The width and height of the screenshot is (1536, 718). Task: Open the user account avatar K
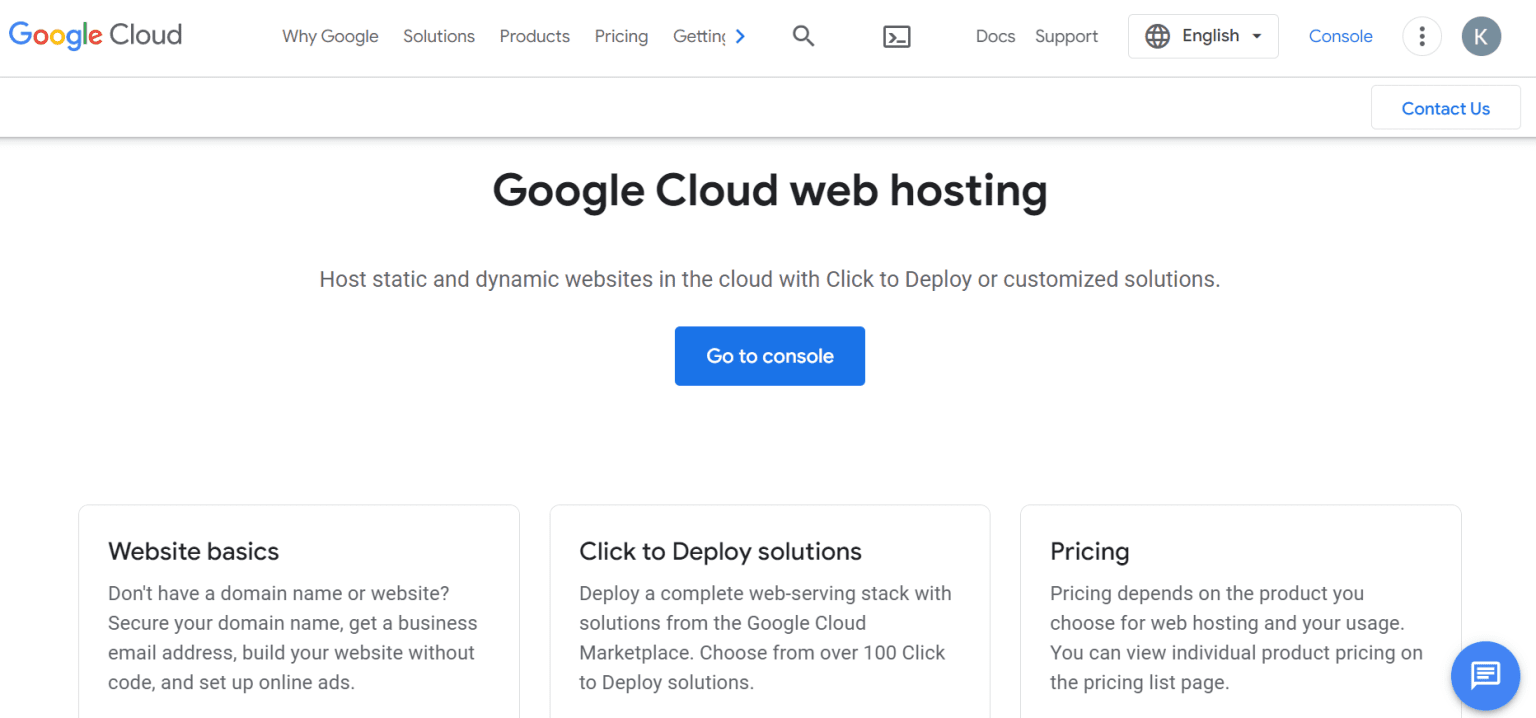pyautogui.click(x=1480, y=37)
